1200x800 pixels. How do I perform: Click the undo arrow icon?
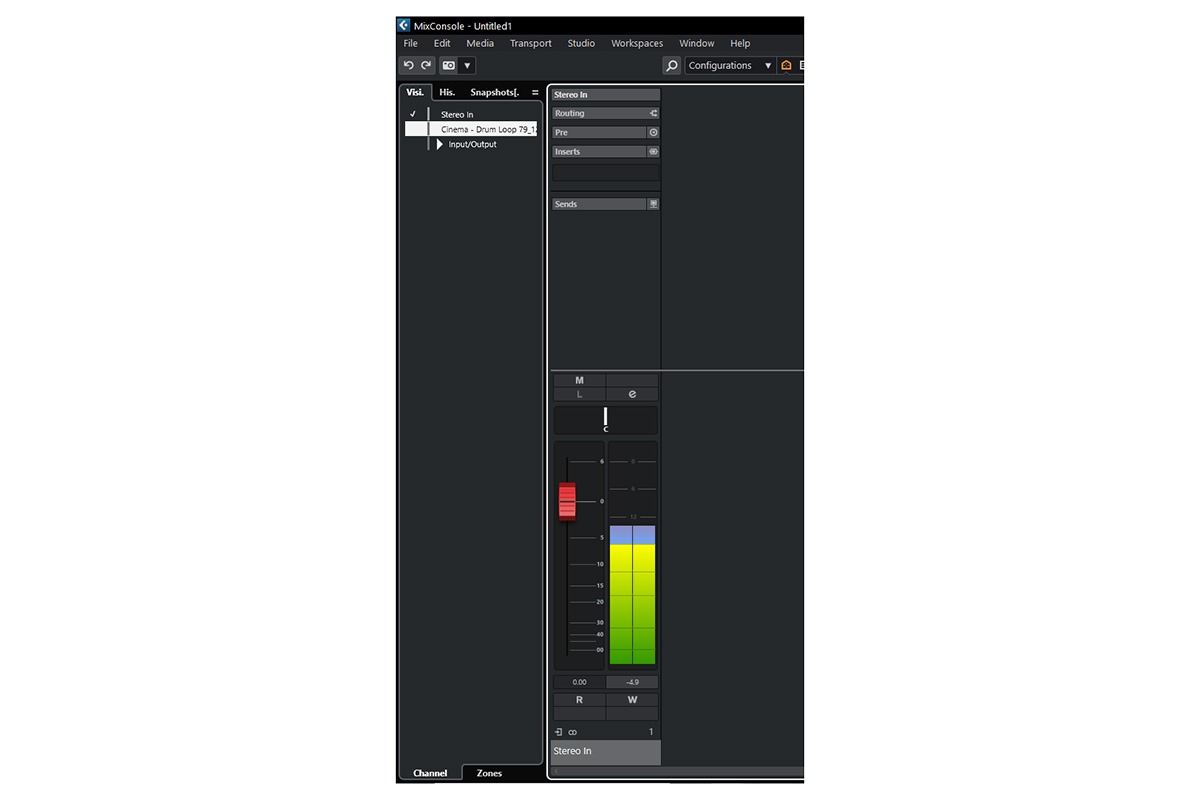408,66
